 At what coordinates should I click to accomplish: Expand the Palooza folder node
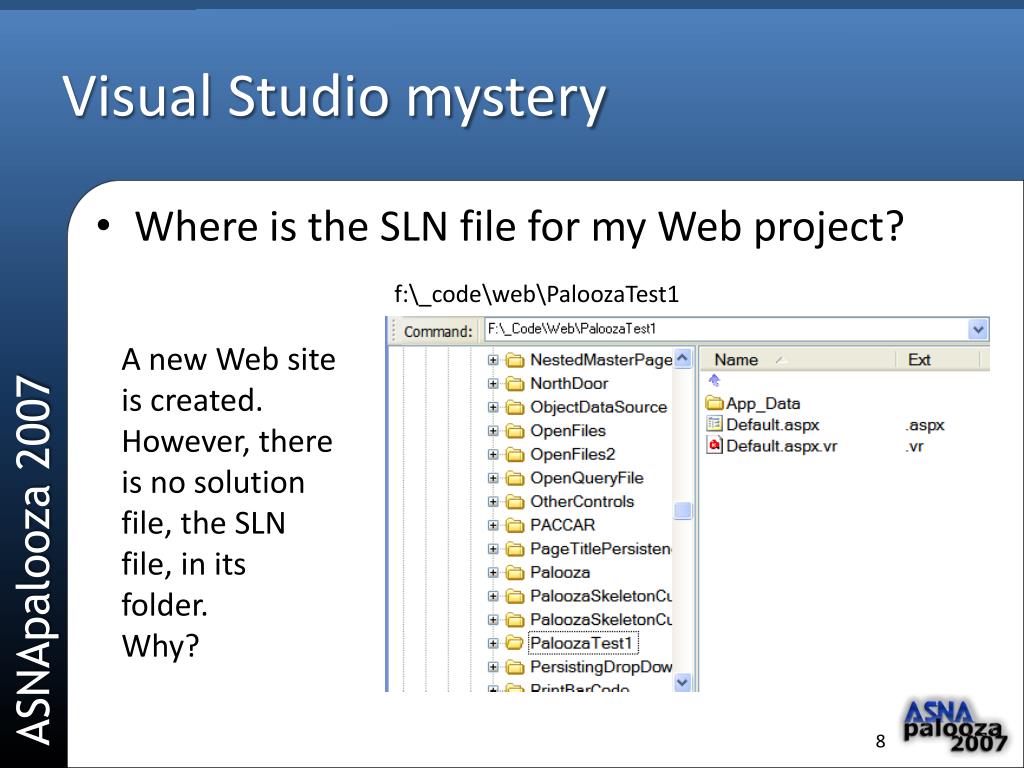[x=493, y=573]
